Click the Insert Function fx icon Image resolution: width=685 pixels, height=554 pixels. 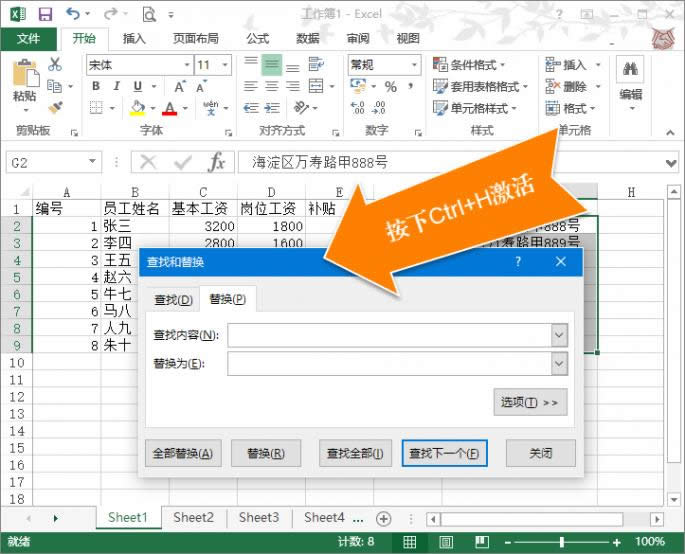216,162
